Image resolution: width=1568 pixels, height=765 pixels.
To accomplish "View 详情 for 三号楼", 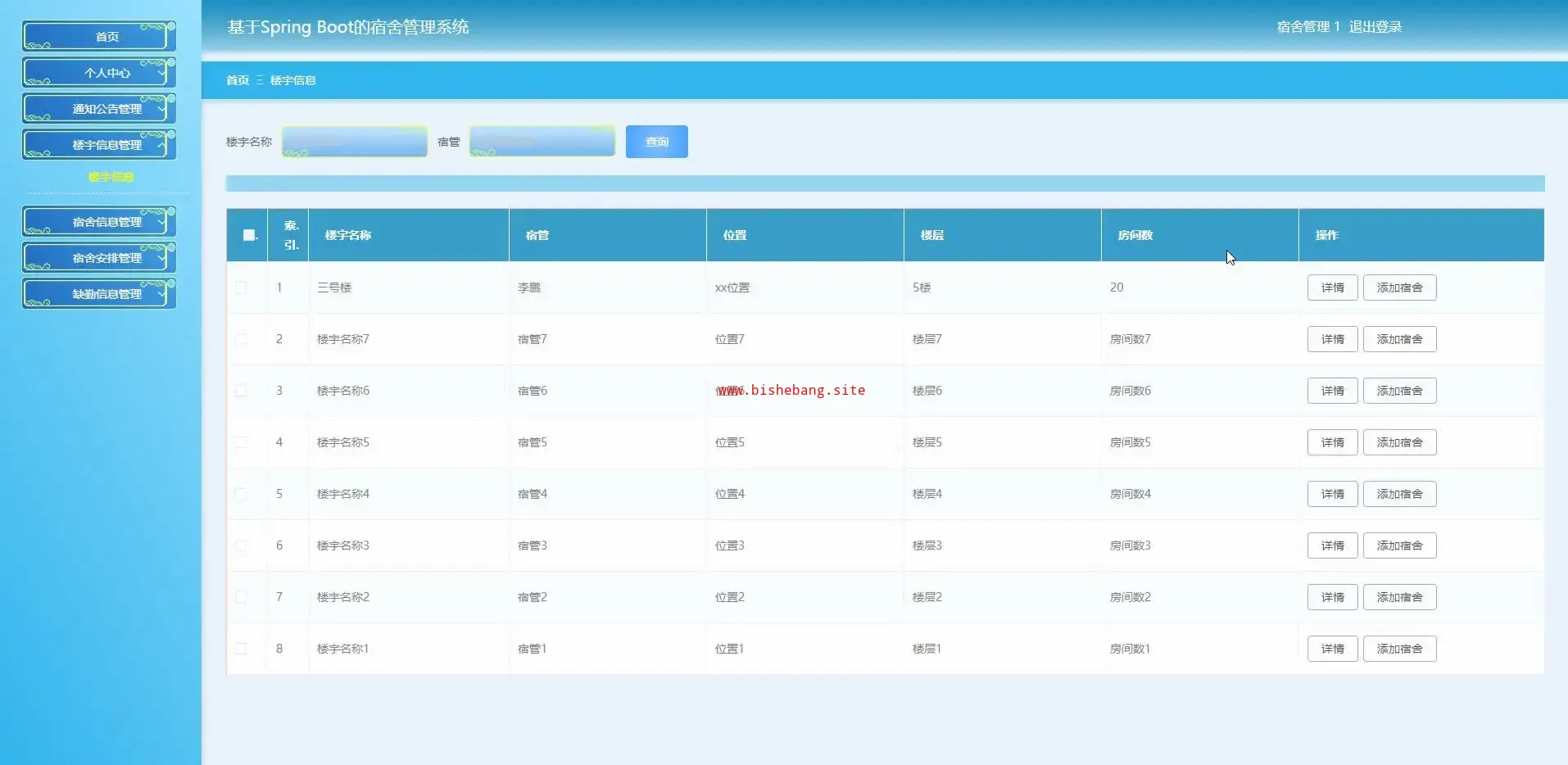I will [1332, 287].
